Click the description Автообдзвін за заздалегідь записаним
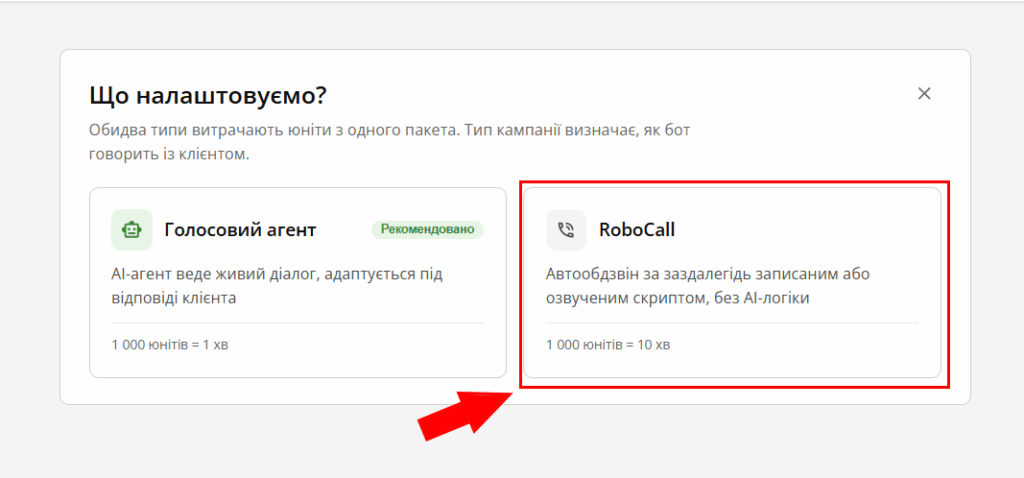Screen dimensions: 1024x478 [x=708, y=286]
